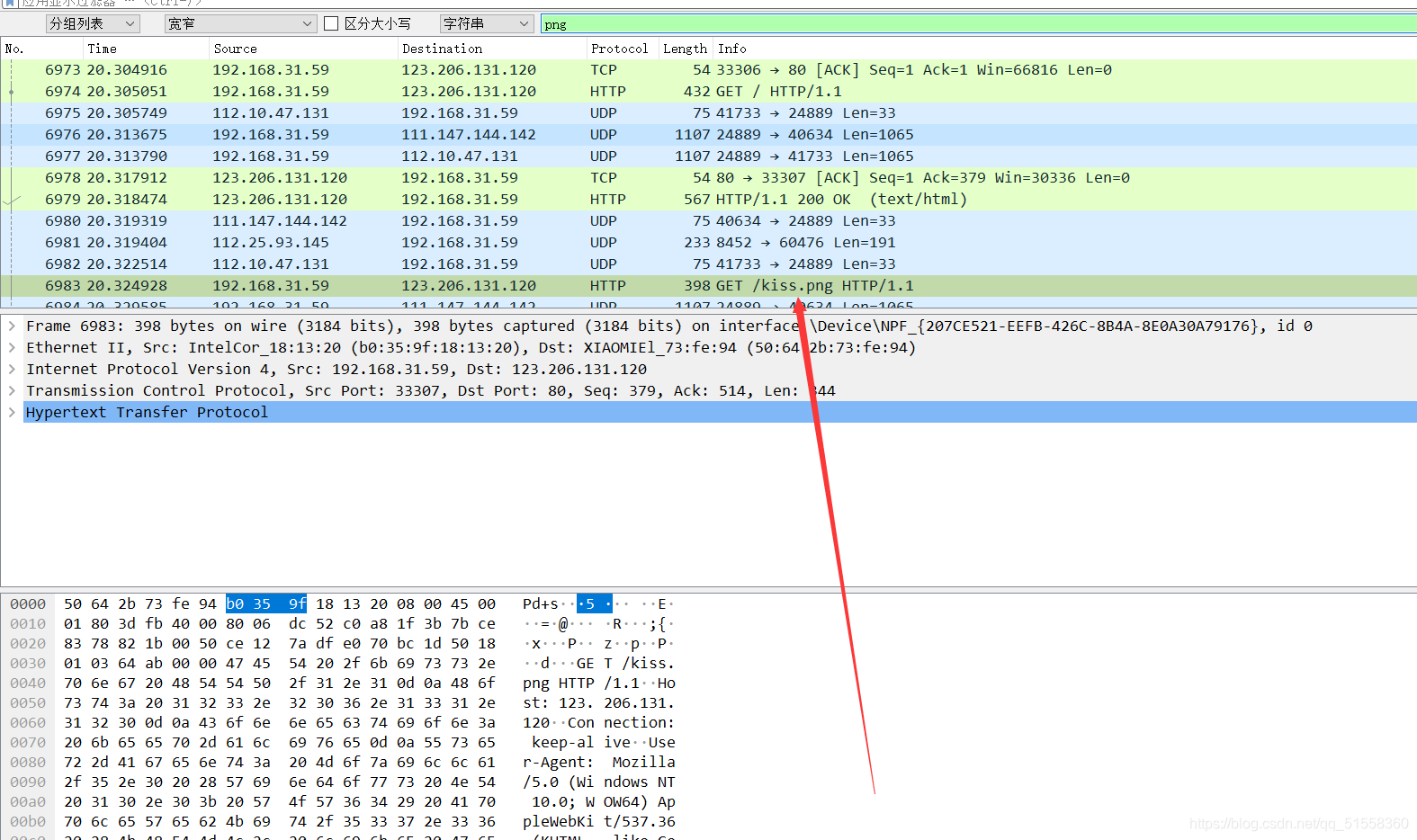Image resolution: width=1417 pixels, height=840 pixels.
Task: Open the 宽窄 character width dropdown
Action: tap(240, 23)
